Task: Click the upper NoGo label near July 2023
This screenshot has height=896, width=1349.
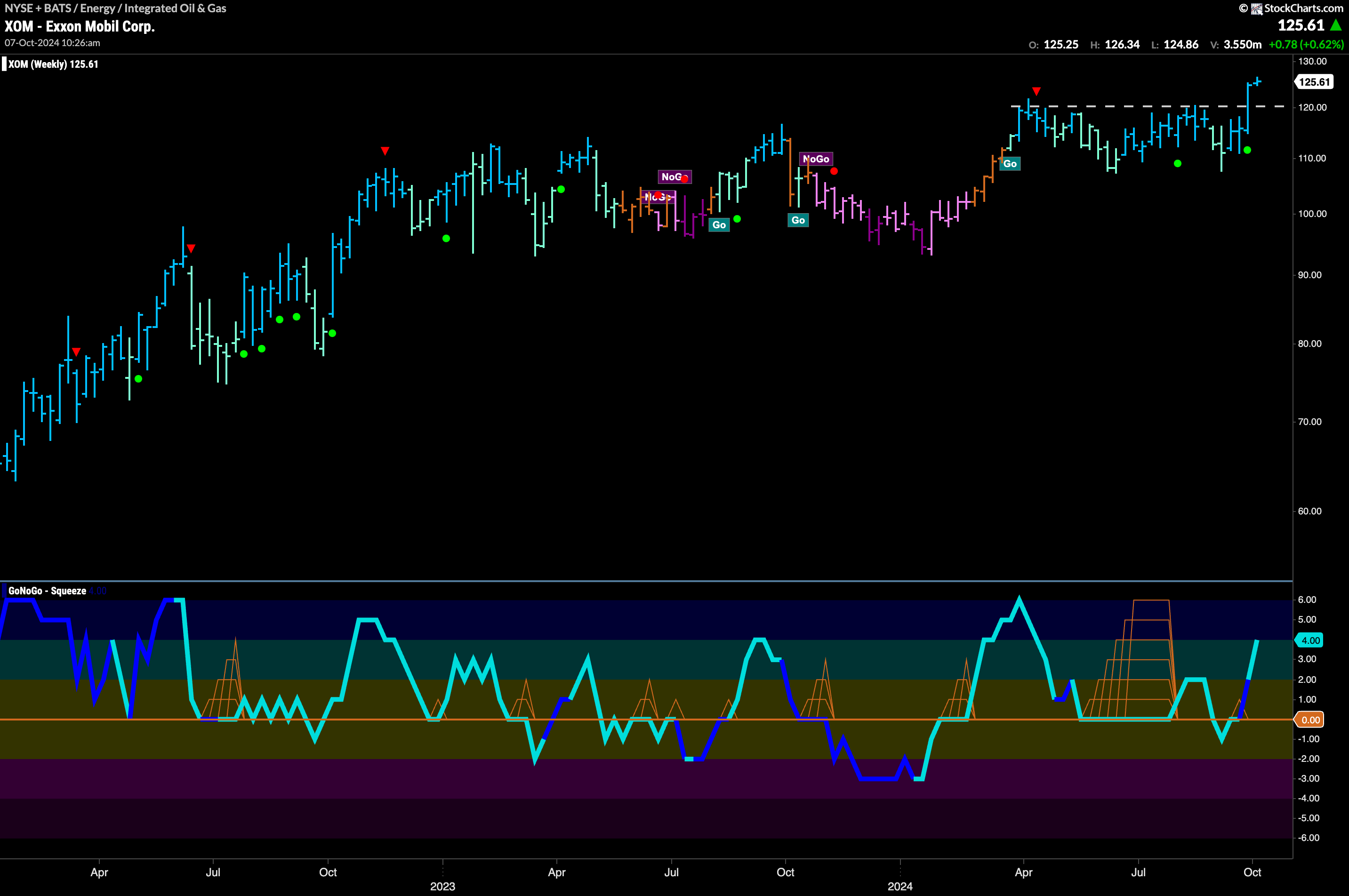Action: point(674,176)
